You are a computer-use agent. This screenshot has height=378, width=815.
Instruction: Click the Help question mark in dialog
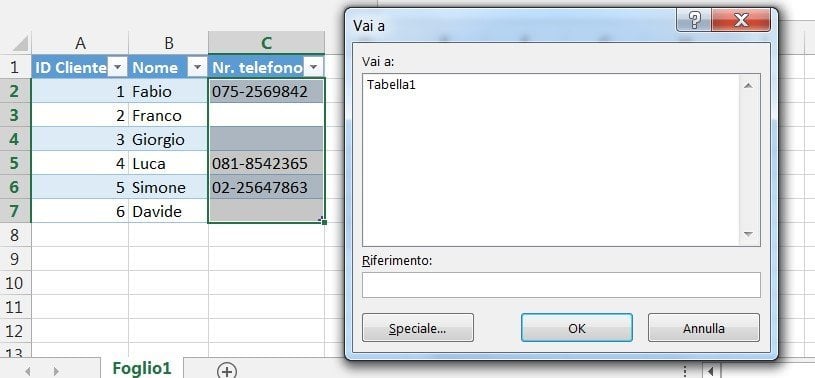coord(694,20)
